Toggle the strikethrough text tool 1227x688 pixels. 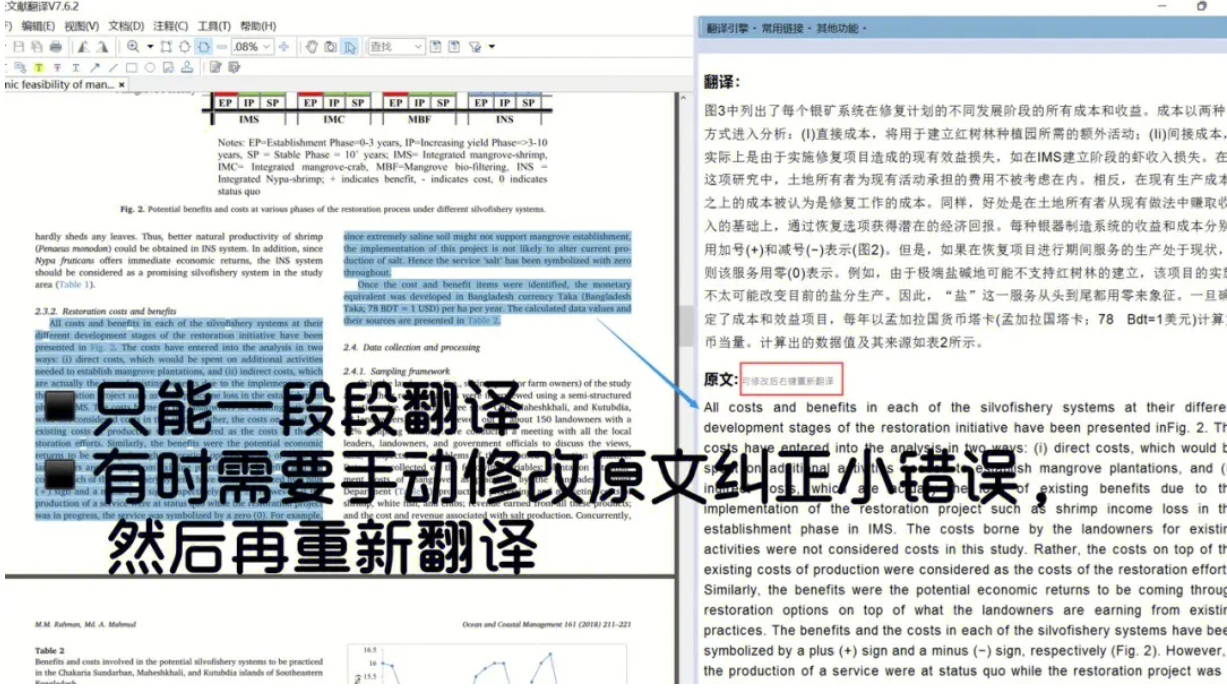click(x=58, y=67)
